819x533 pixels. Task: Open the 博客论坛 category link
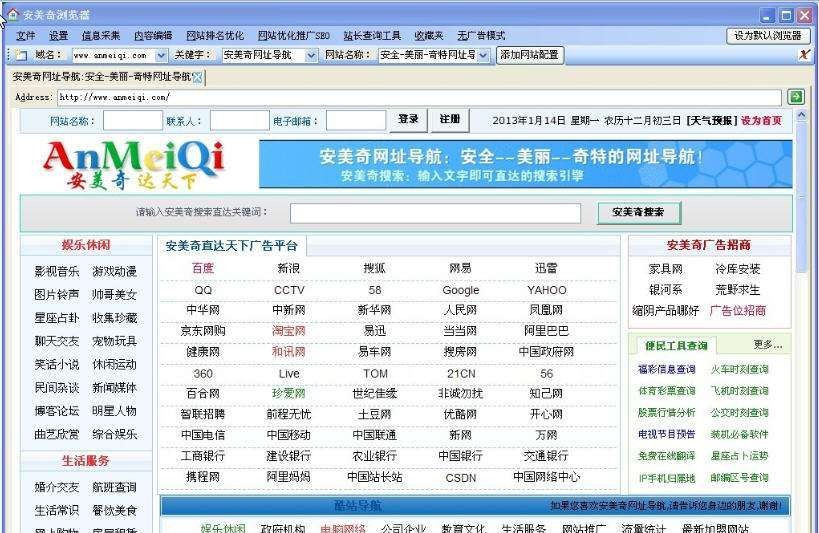click(56, 411)
